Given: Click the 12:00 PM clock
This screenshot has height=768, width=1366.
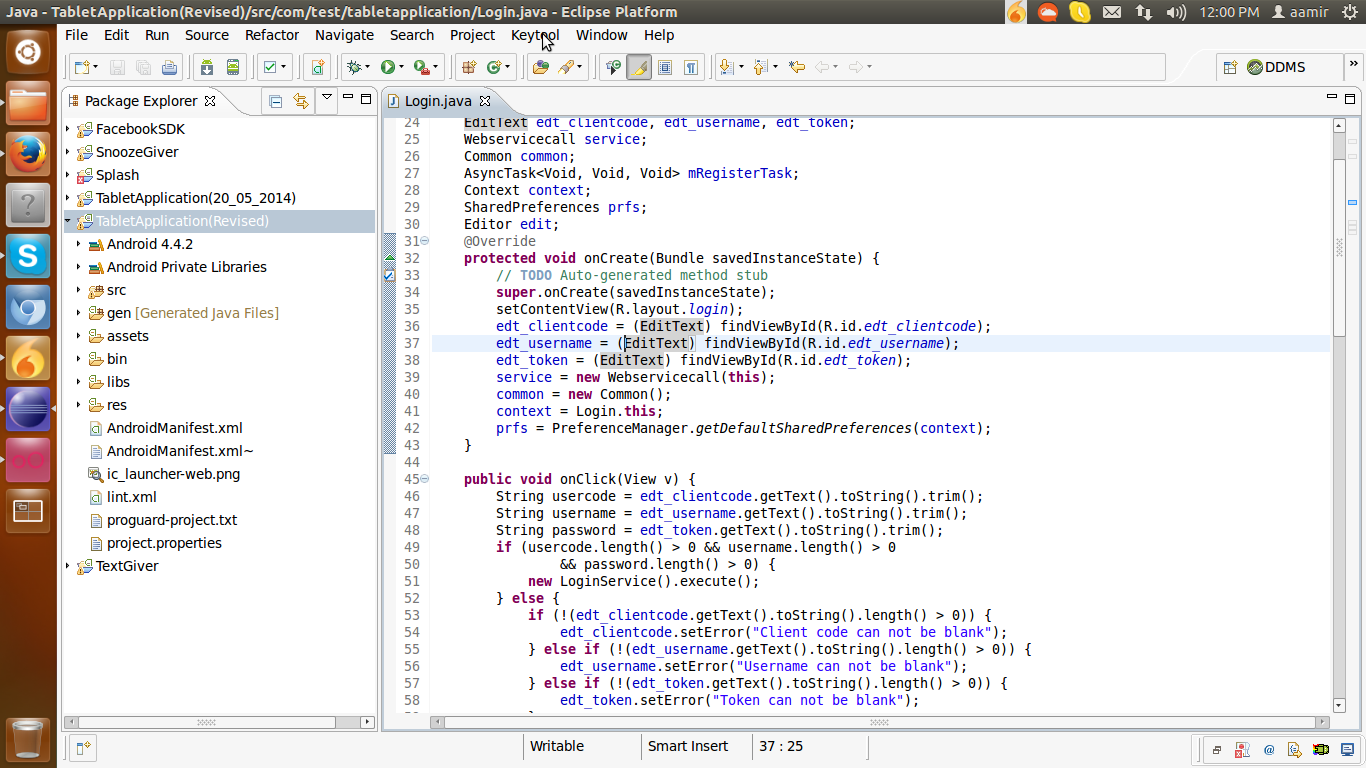Looking at the screenshot, I should [x=1228, y=12].
